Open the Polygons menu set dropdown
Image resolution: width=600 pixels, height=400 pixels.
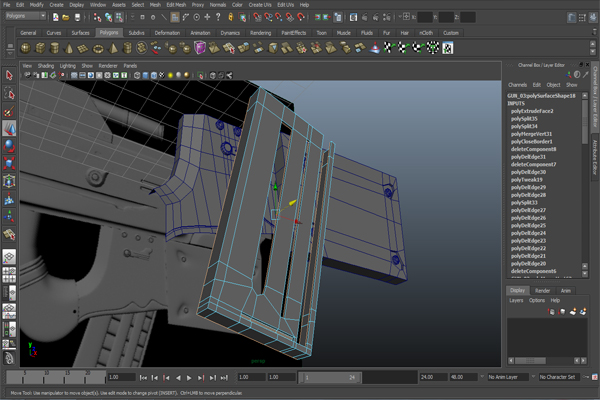tap(26, 16)
